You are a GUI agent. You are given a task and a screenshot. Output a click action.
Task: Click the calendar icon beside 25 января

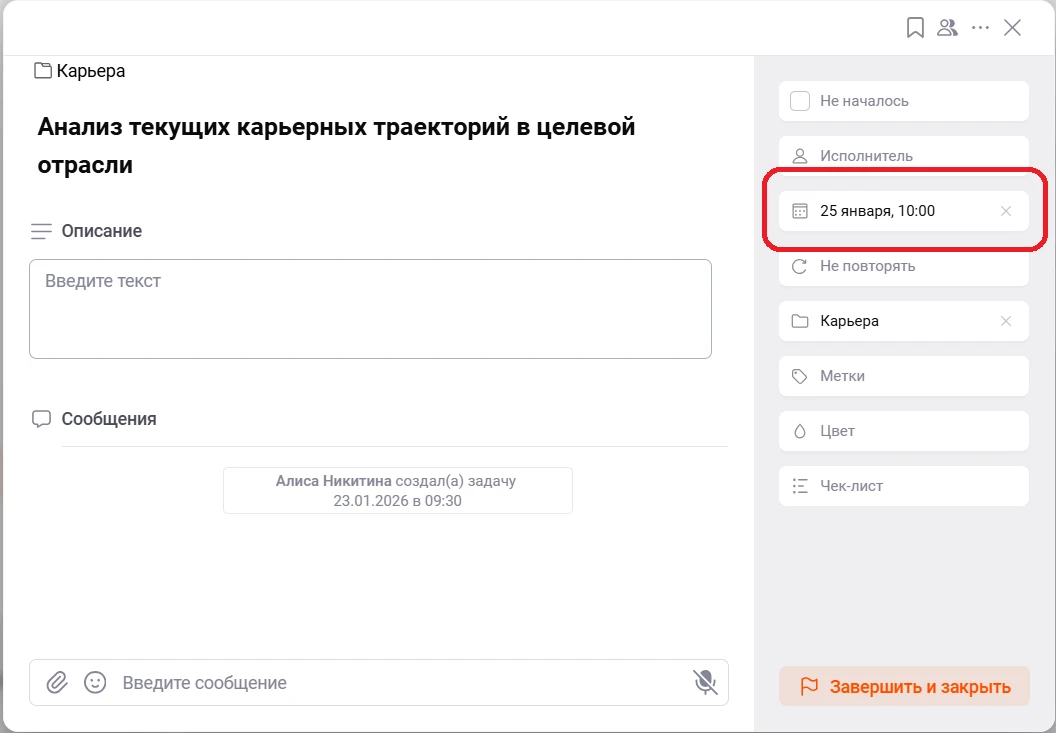[800, 211]
